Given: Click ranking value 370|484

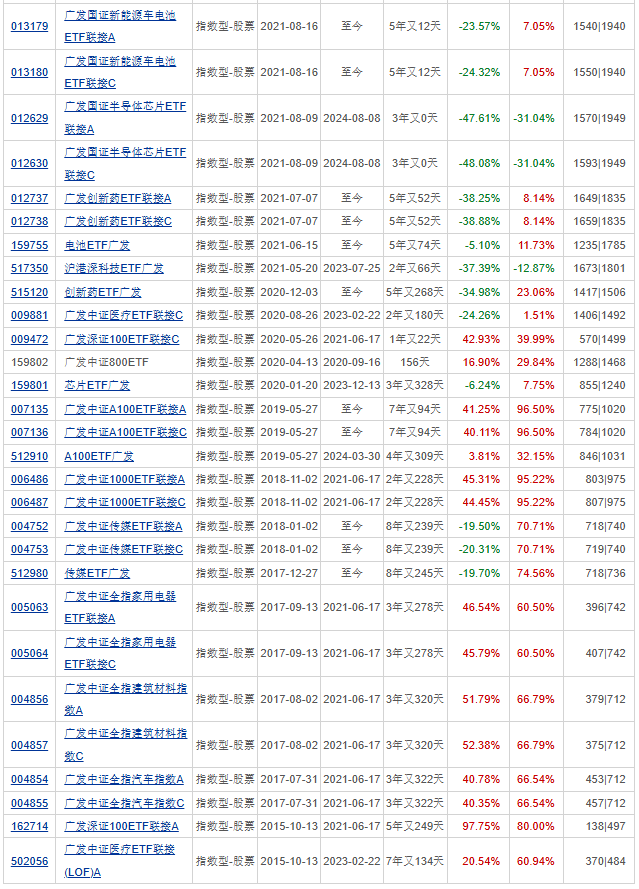Looking at the screenshot, I should coord(606,861).
